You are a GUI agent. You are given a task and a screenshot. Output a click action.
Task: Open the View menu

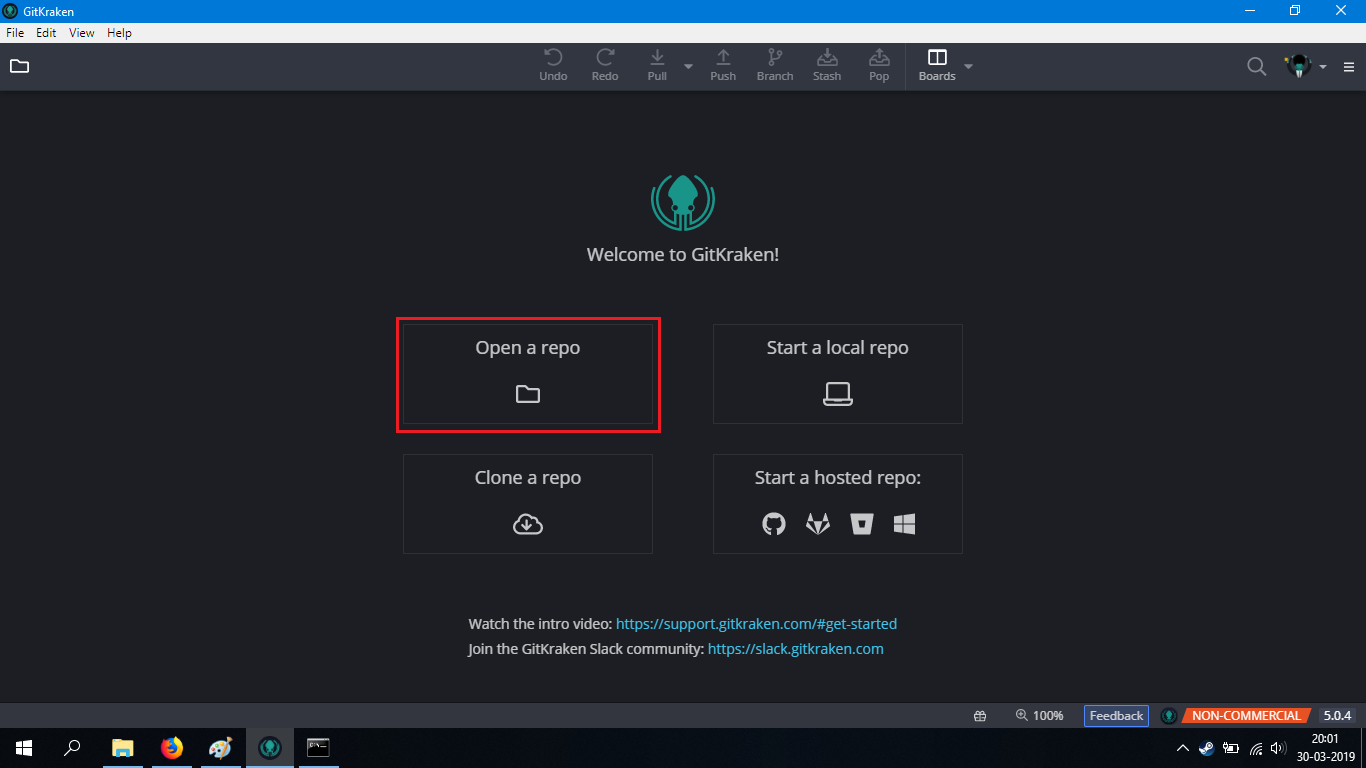(82, 33)
